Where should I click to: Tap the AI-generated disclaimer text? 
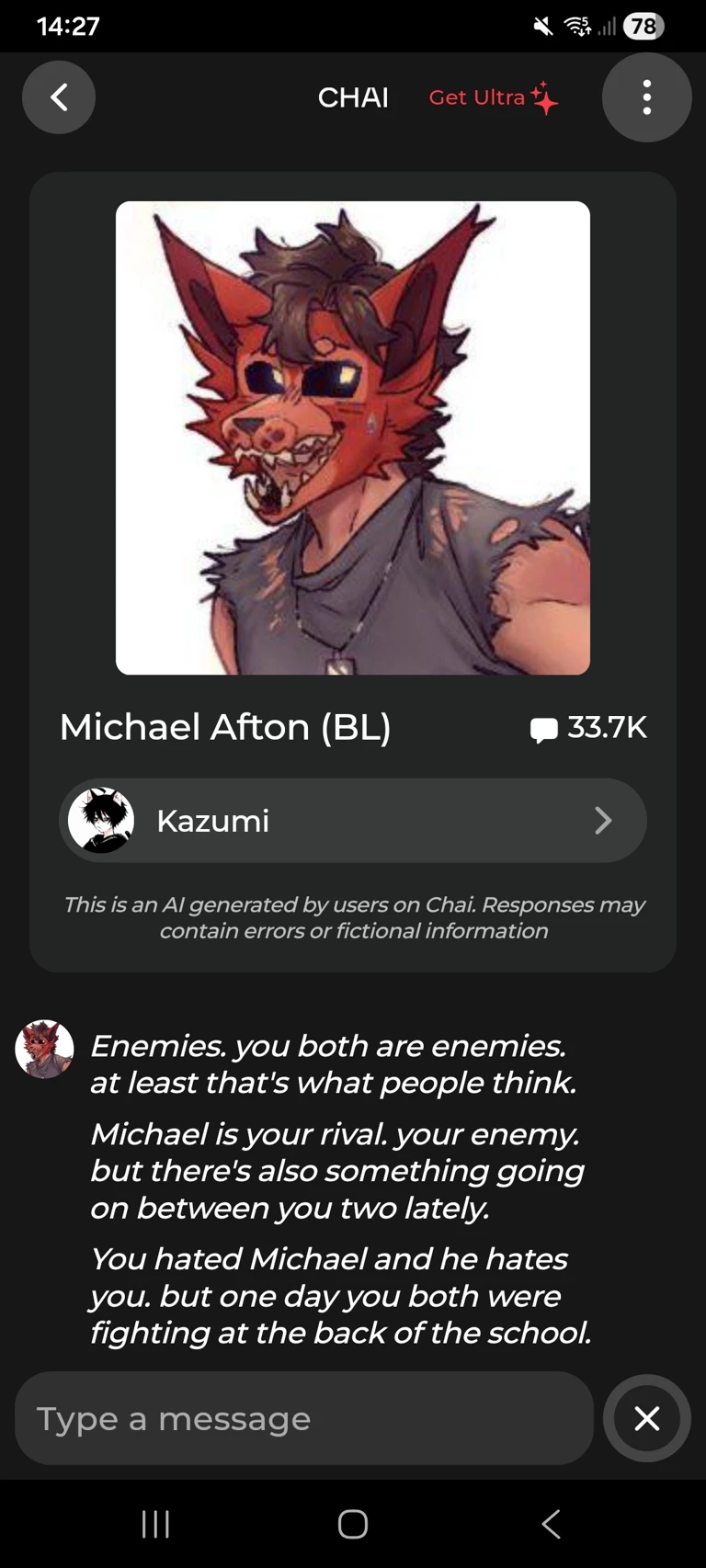coord(353,917)
